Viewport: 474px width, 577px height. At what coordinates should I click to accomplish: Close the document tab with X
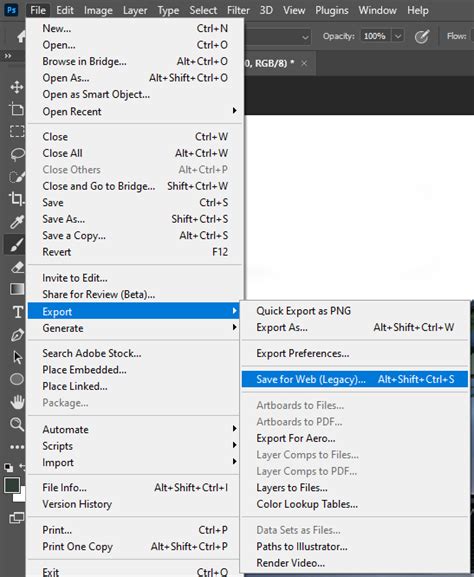point(304,63)
